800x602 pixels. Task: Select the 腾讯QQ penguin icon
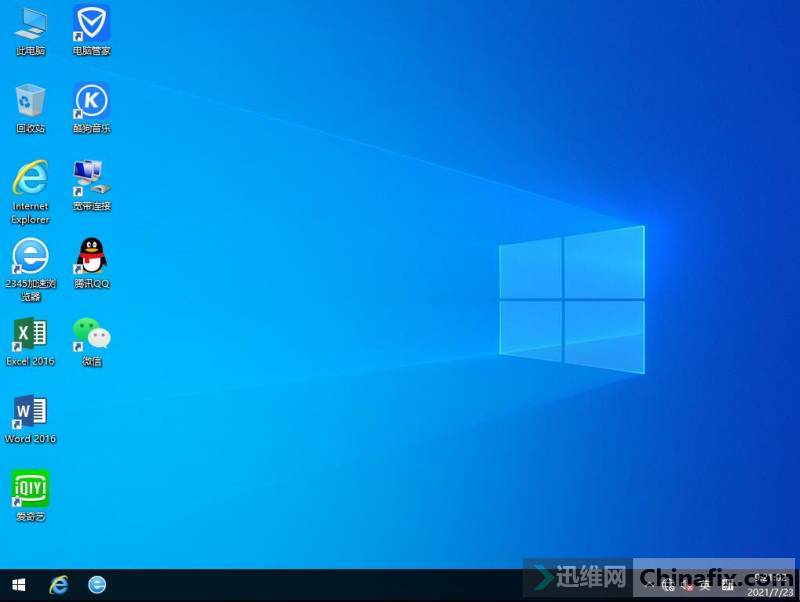[x=92, y=263]
